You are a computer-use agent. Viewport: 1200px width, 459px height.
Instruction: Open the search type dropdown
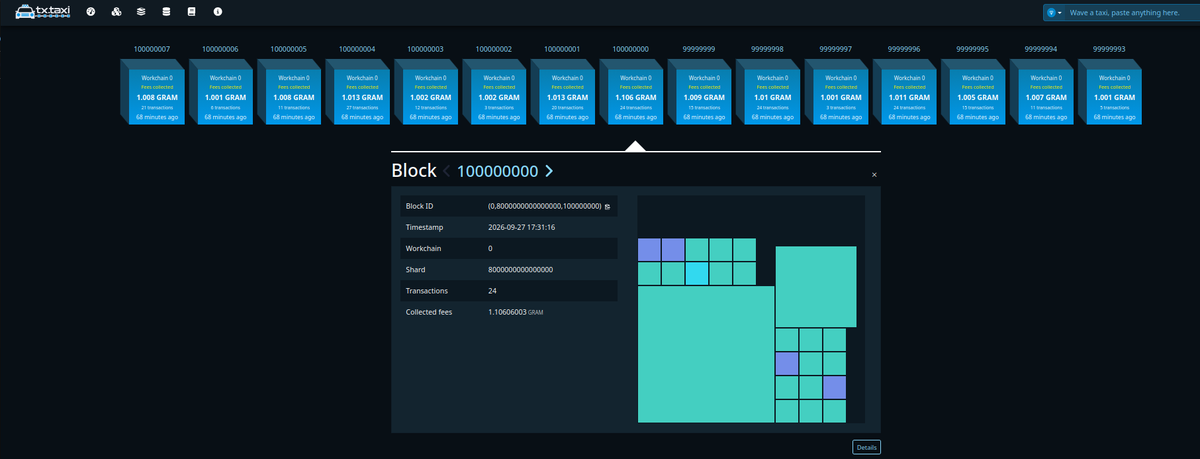(1053, 12)
